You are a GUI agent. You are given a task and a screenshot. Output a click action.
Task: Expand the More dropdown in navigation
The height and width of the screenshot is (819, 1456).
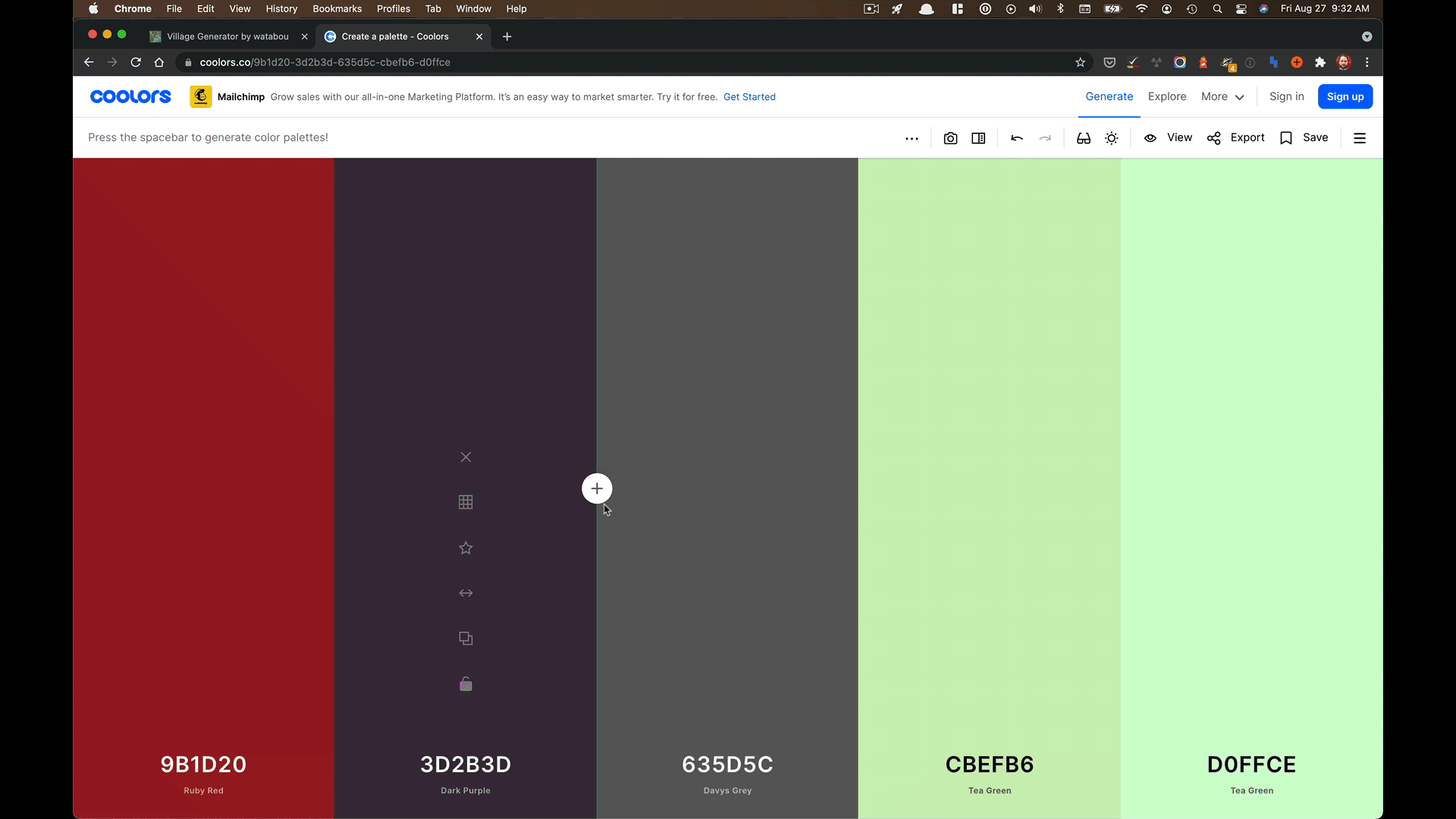pyautogui.click(x=1222, y=96)
